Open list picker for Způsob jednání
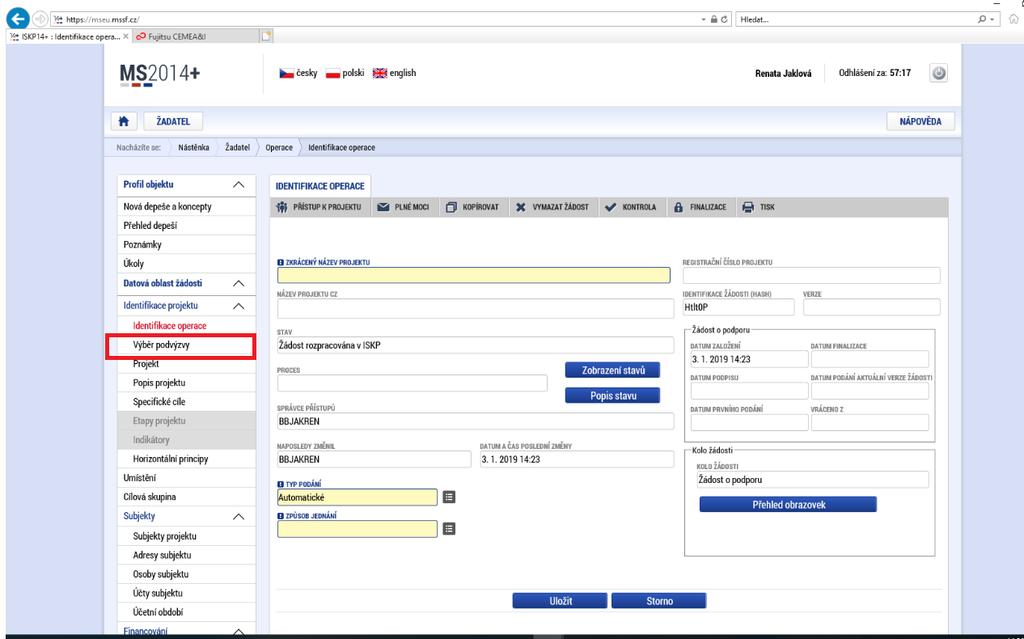The height and width of the screenshot is (639, 1024). pos(449,529)
